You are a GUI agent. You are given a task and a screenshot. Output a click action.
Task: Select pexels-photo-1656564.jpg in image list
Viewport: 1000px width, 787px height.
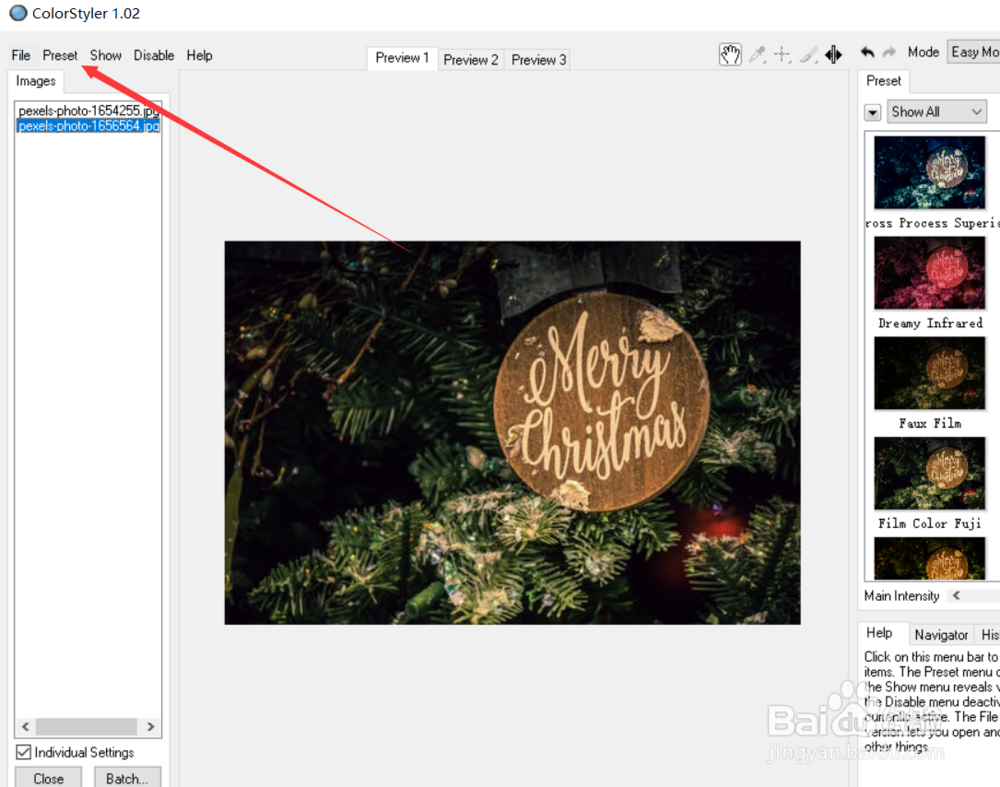pyautogui.click(x=89, y=126)
